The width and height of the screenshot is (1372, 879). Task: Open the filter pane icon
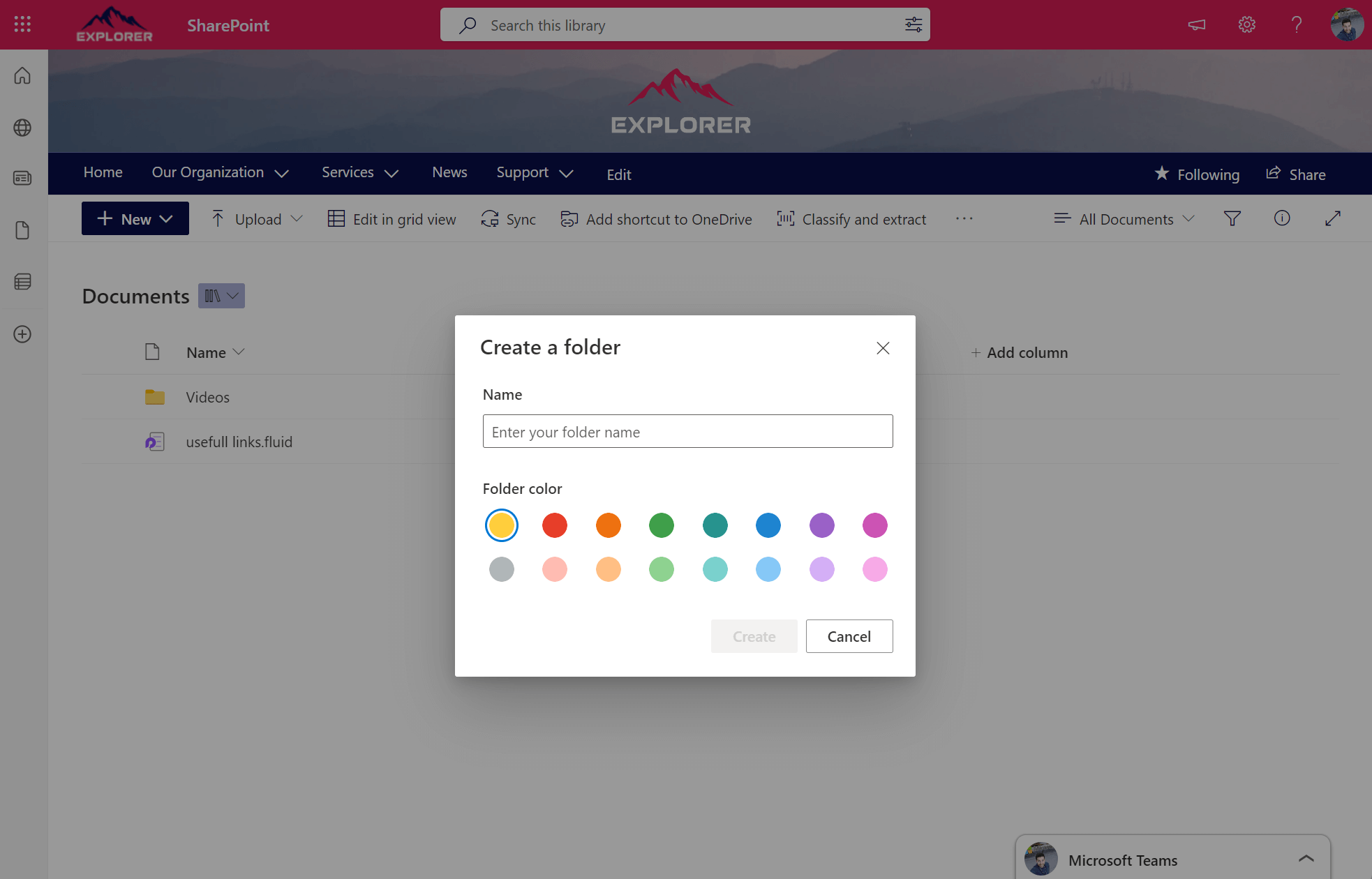(x=1232, y=218)
